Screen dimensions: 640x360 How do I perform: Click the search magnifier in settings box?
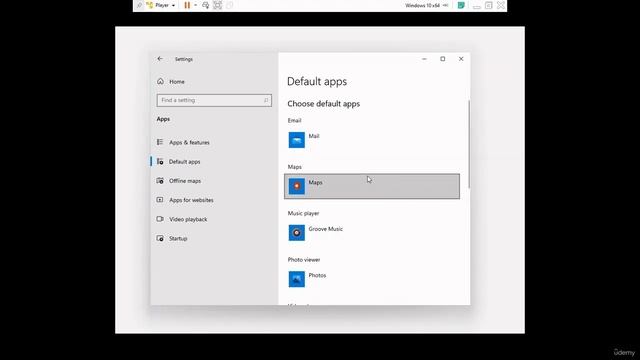(x=266, y=100)
